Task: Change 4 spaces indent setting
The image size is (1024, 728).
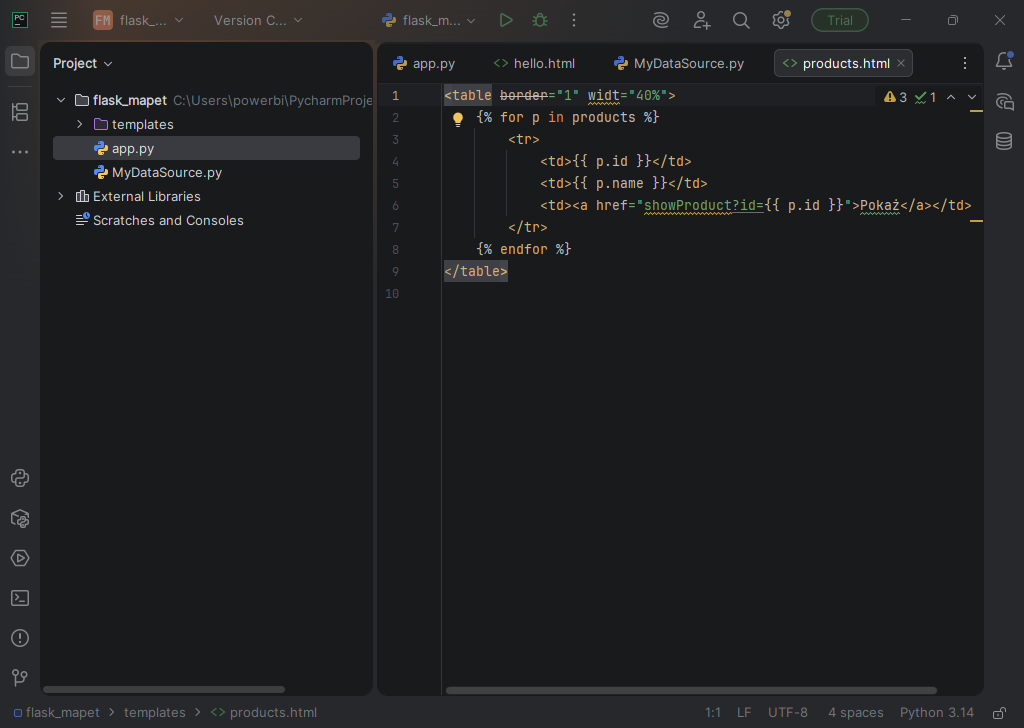Action: 856,712
